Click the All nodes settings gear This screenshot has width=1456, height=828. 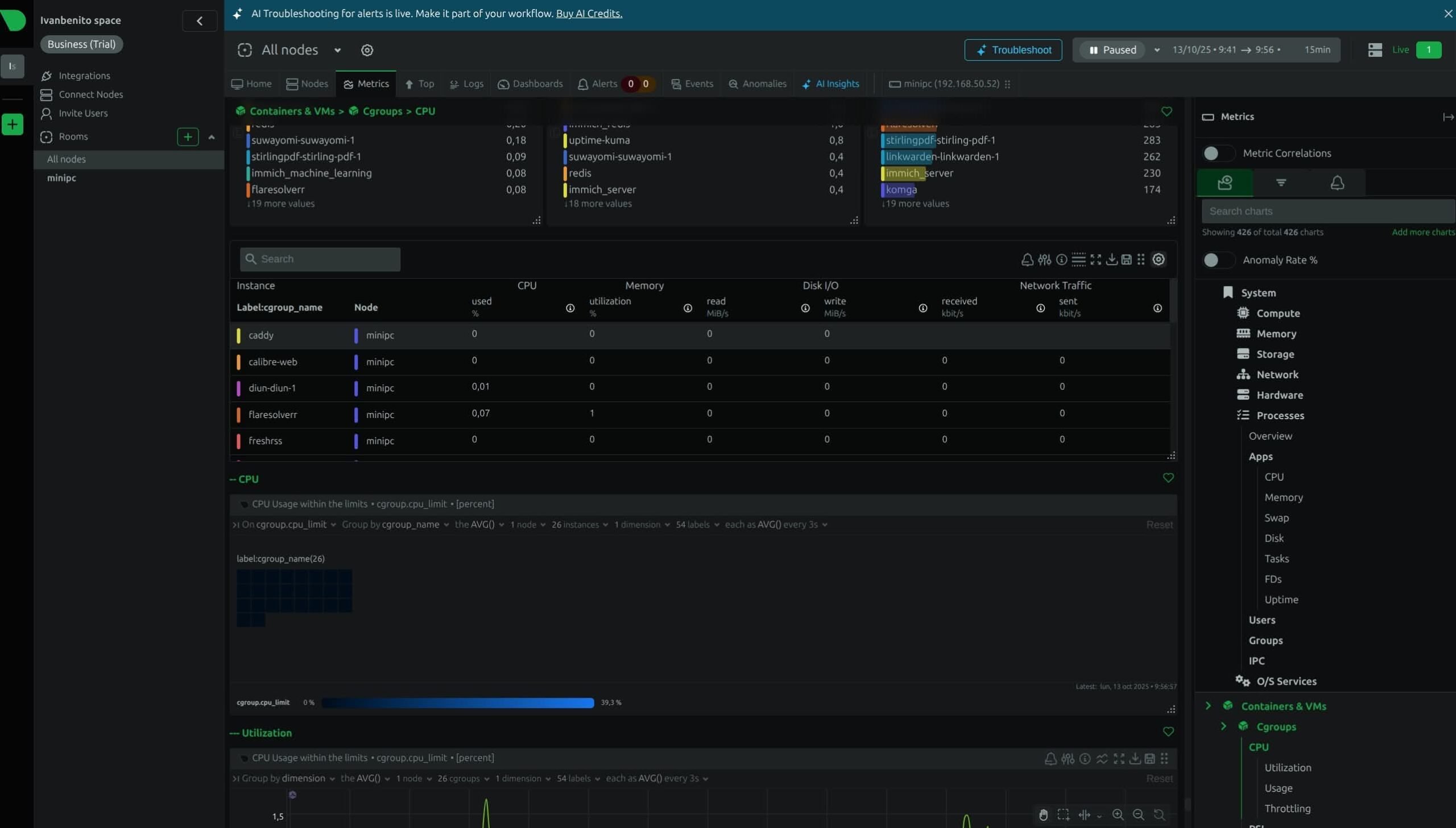367,50
